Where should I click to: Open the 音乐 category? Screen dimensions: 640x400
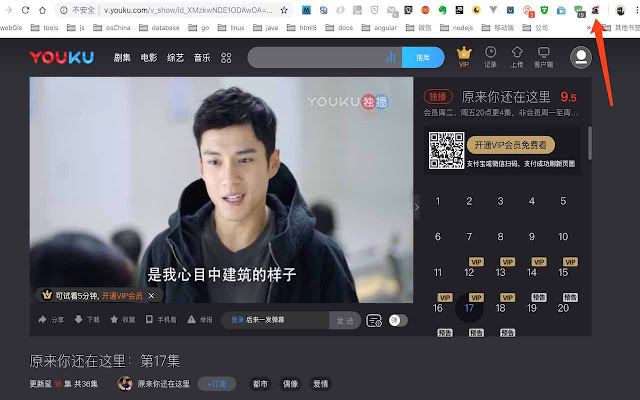[202, 58]
